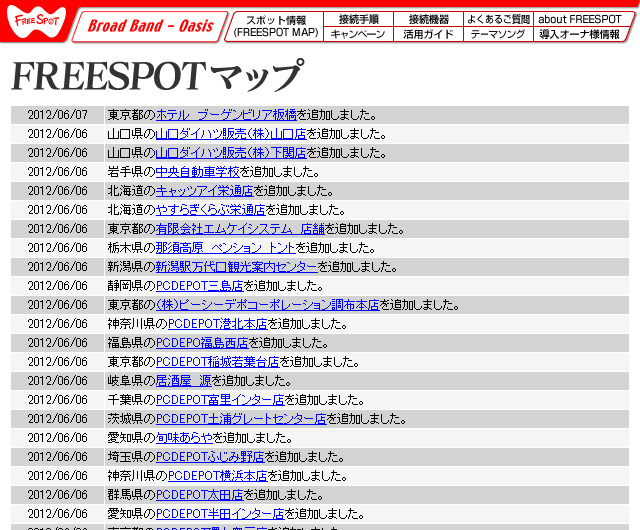The width and height of the screenshot is (640, 530).
Task: Open 旬味あらや link
Action: (x=184, y=438)
